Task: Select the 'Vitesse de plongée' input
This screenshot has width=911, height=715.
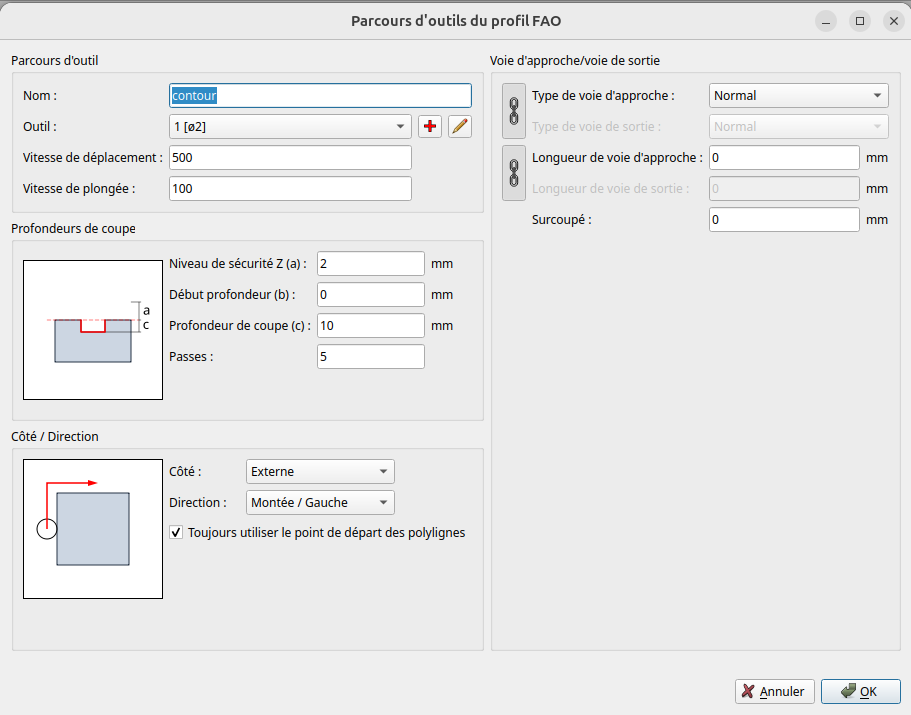Action: click(290, 189)
